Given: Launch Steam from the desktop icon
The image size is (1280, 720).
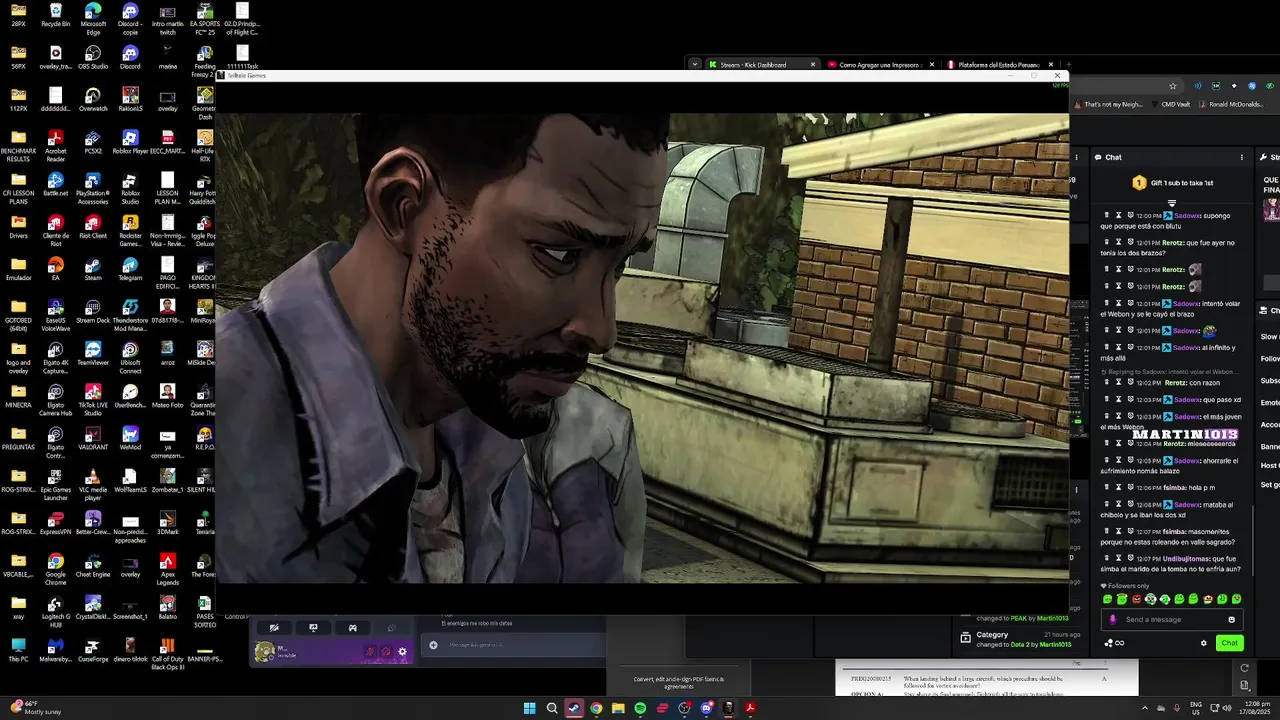Looking at the screenshot, I should (93, 268).
